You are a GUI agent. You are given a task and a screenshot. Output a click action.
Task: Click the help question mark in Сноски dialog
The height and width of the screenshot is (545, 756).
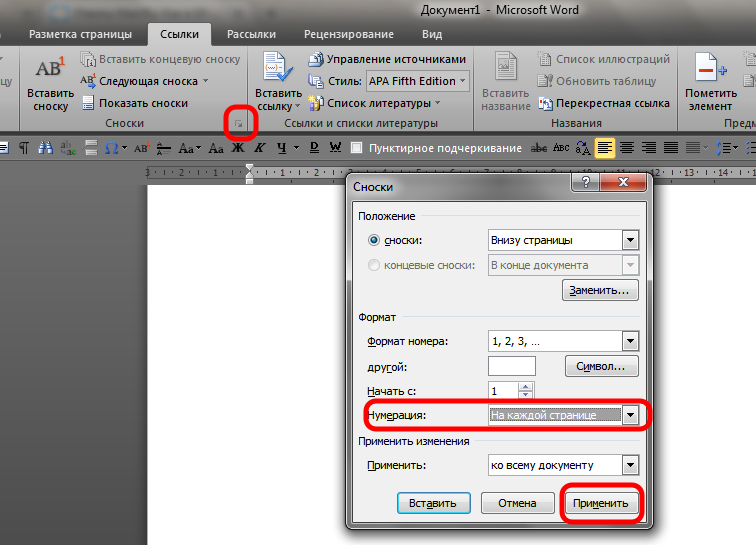pos(585,182)
